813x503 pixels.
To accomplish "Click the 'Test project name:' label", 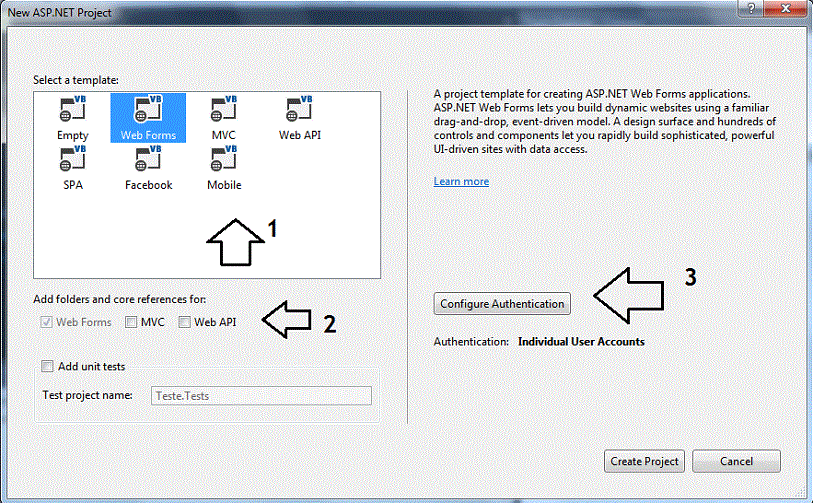I will pyautogui.click(x=87, y=395).
